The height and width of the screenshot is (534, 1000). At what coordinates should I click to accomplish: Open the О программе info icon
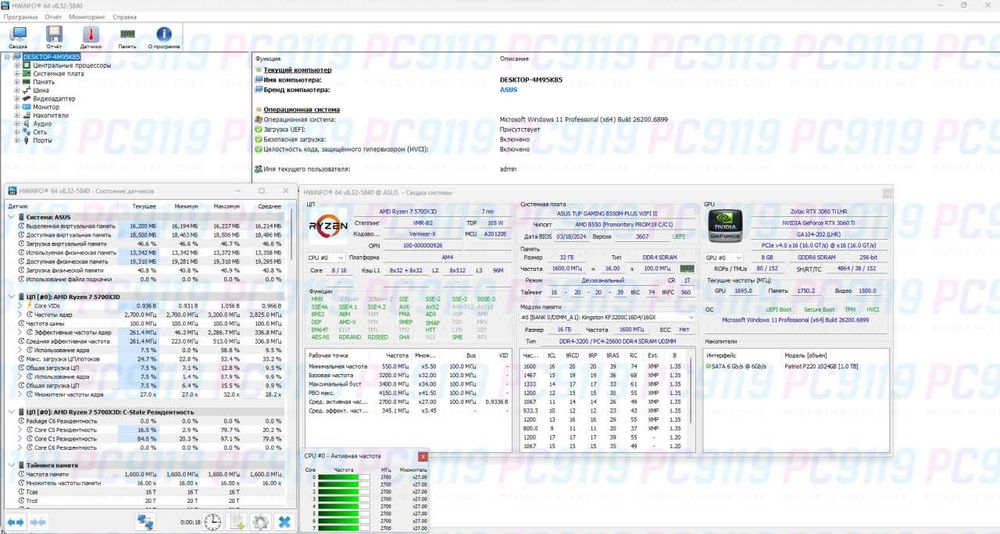point(164,37)
